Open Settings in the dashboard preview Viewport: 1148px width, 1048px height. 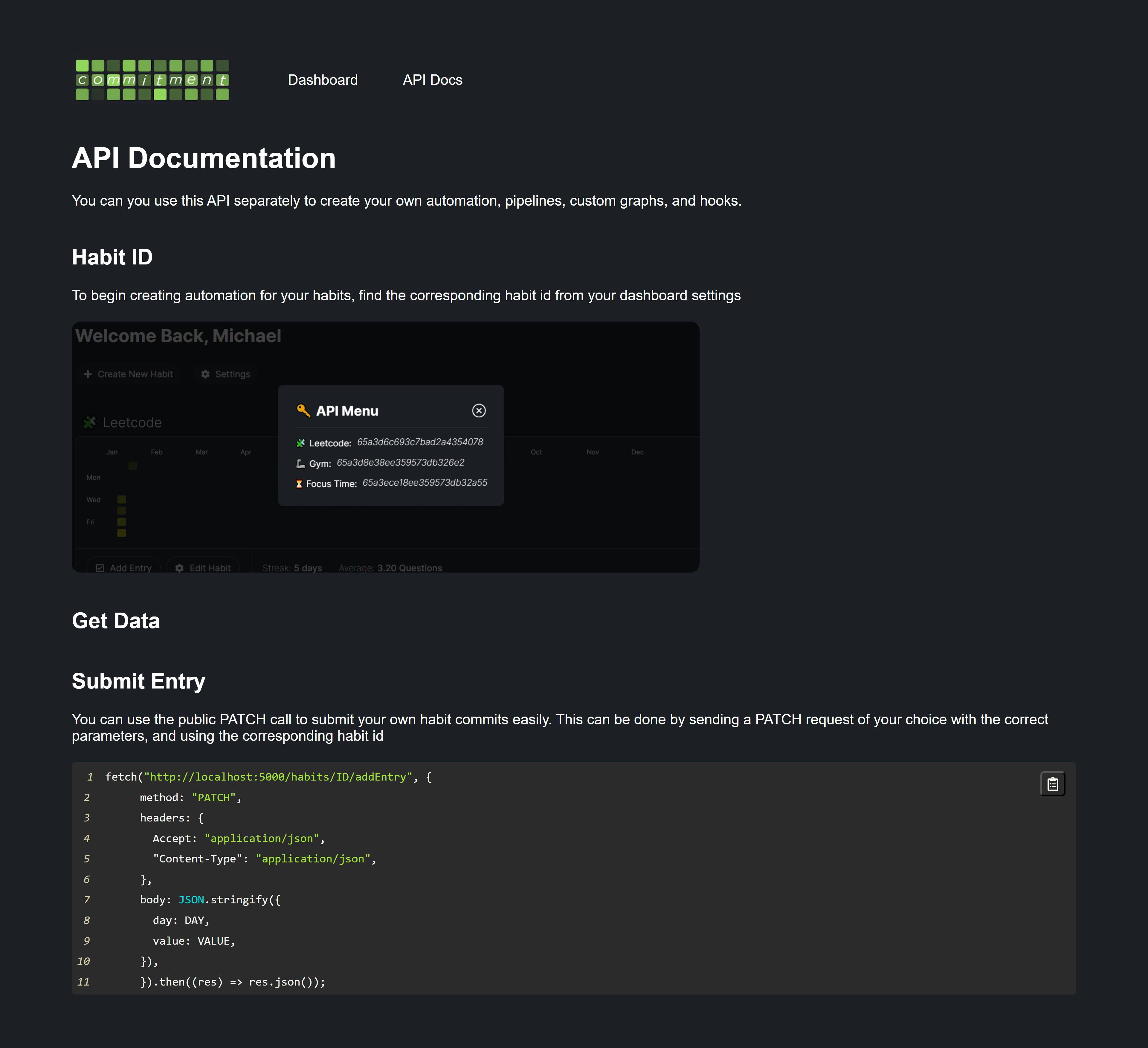(225, 374)
